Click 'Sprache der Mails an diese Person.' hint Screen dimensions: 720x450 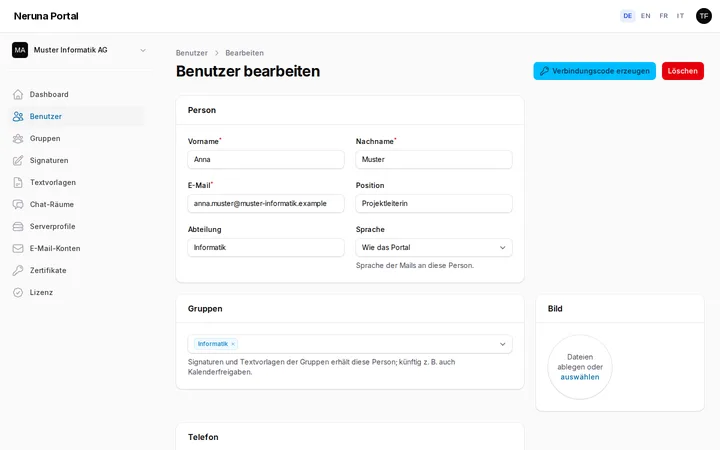(415, 265)
